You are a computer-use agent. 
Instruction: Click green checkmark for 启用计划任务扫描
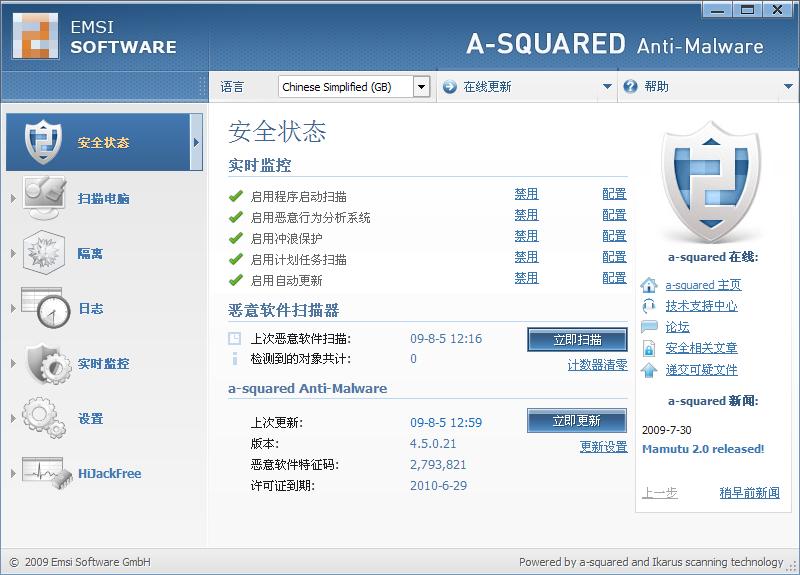(x=236, y=259)
